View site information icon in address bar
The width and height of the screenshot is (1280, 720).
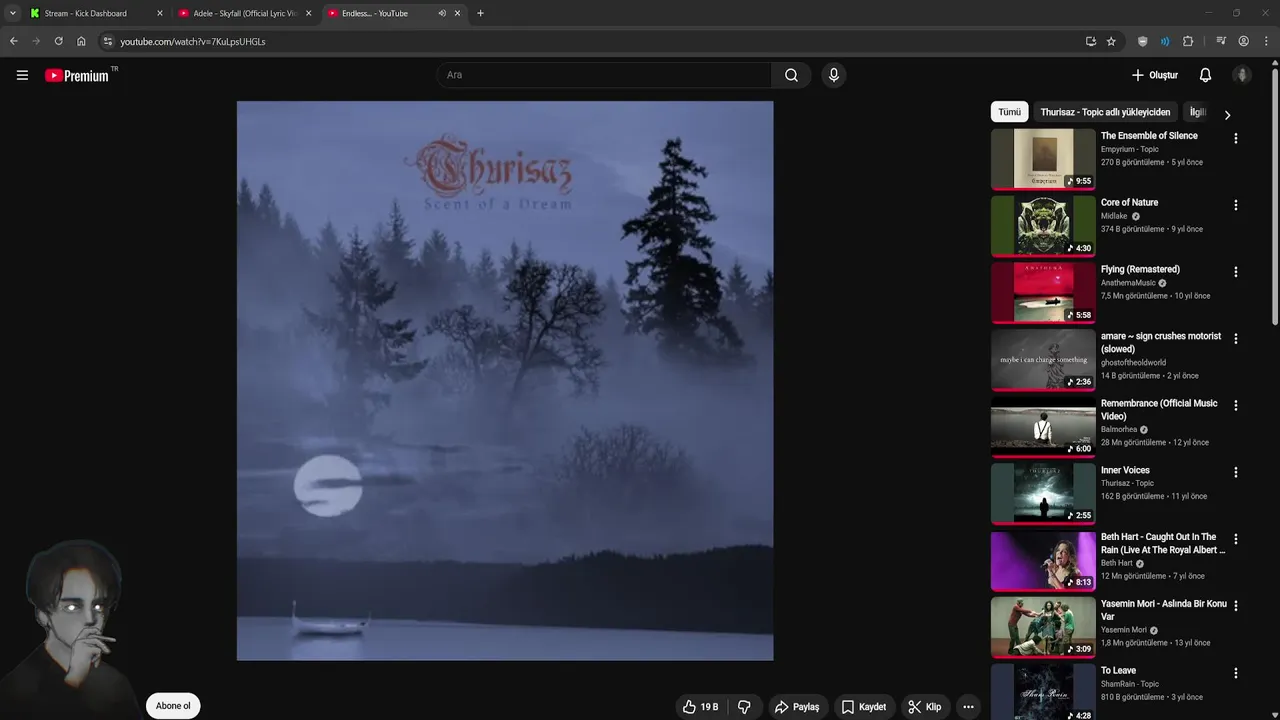pos(108,41)
